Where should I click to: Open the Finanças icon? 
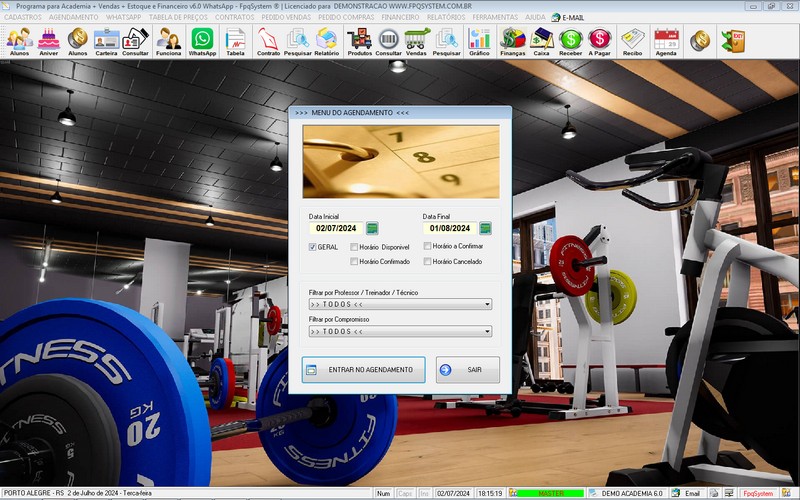(512, 42)
